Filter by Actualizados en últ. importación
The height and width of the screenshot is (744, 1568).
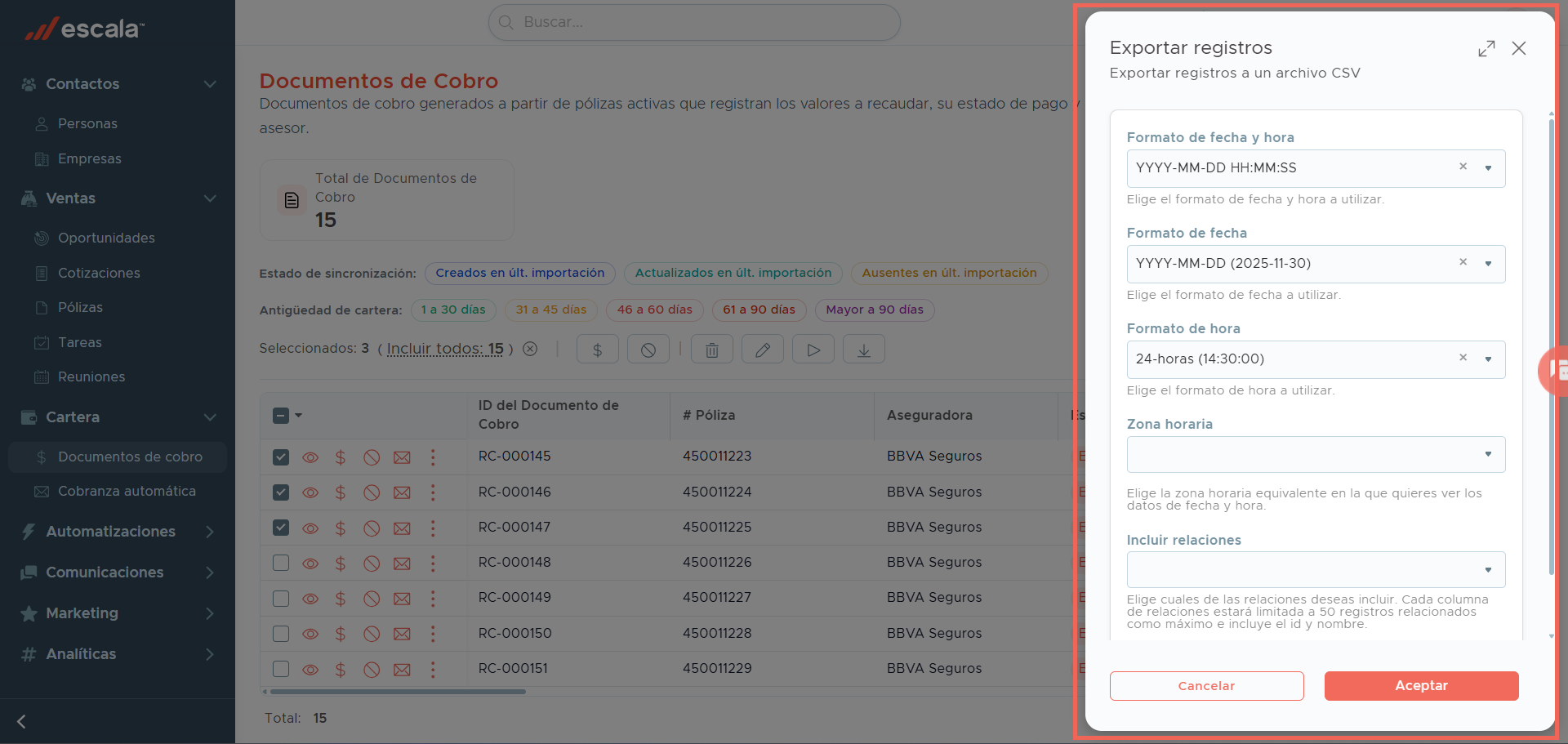point(733,273)
